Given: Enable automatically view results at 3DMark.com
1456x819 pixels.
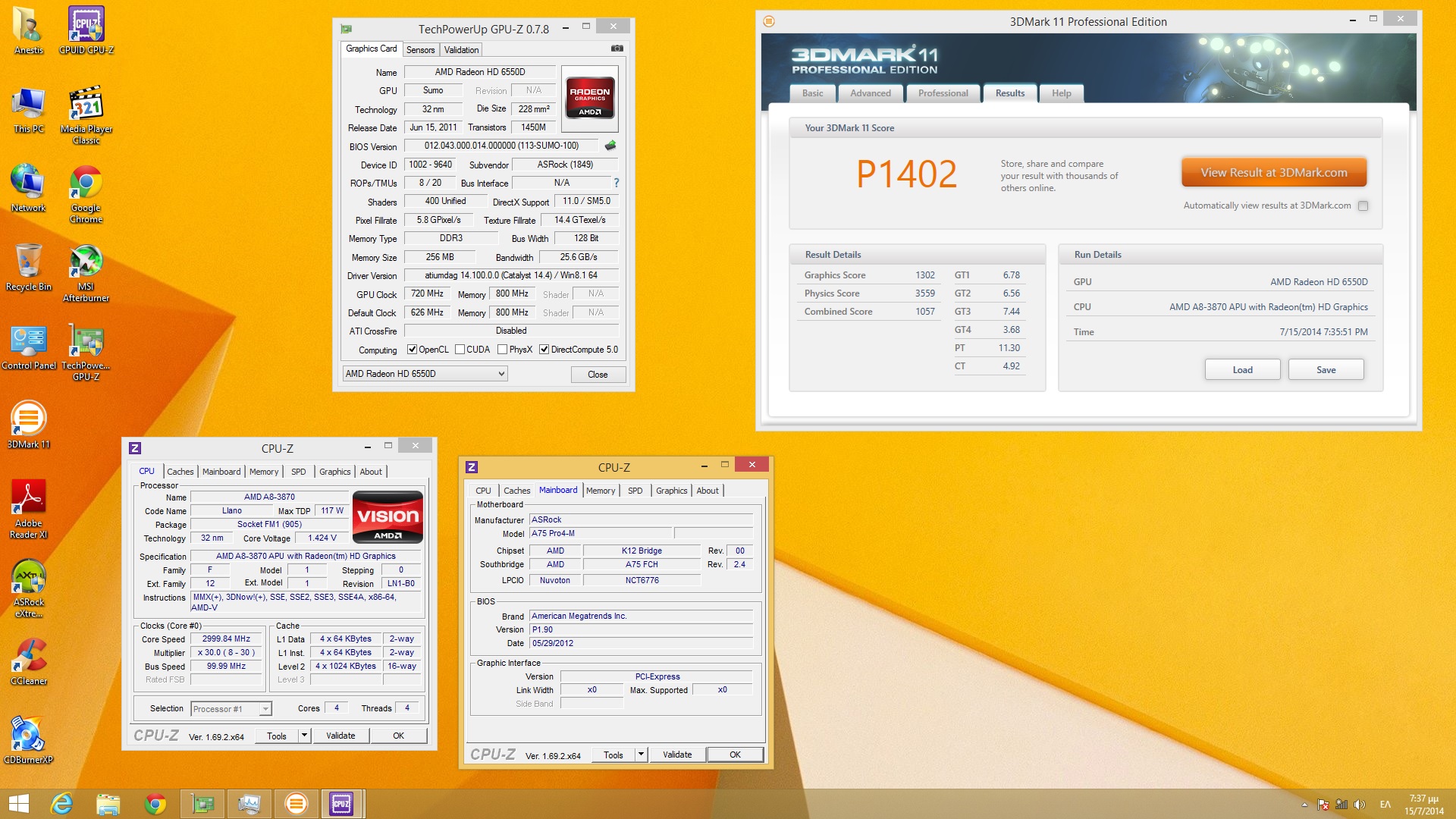Looking at the screenshot, I should coord(1363,206).
